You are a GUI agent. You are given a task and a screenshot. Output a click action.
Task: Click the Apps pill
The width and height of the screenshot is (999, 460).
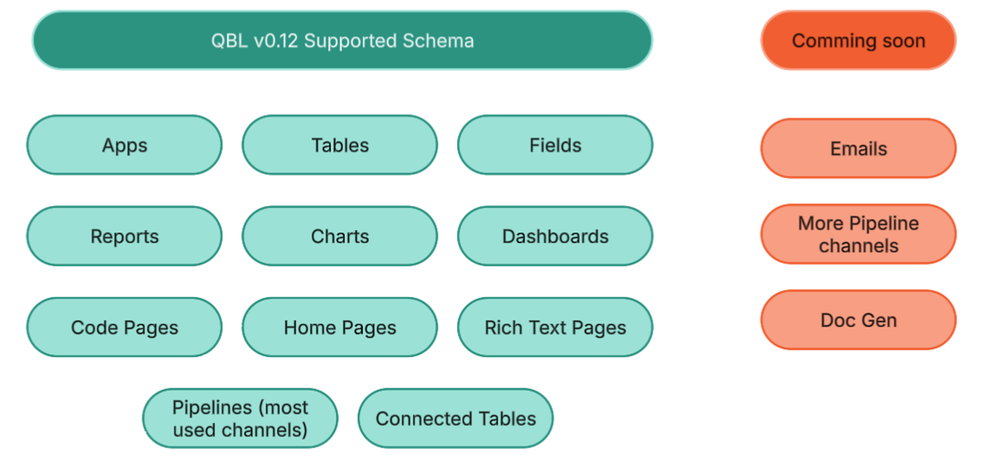tap(124, 145)
